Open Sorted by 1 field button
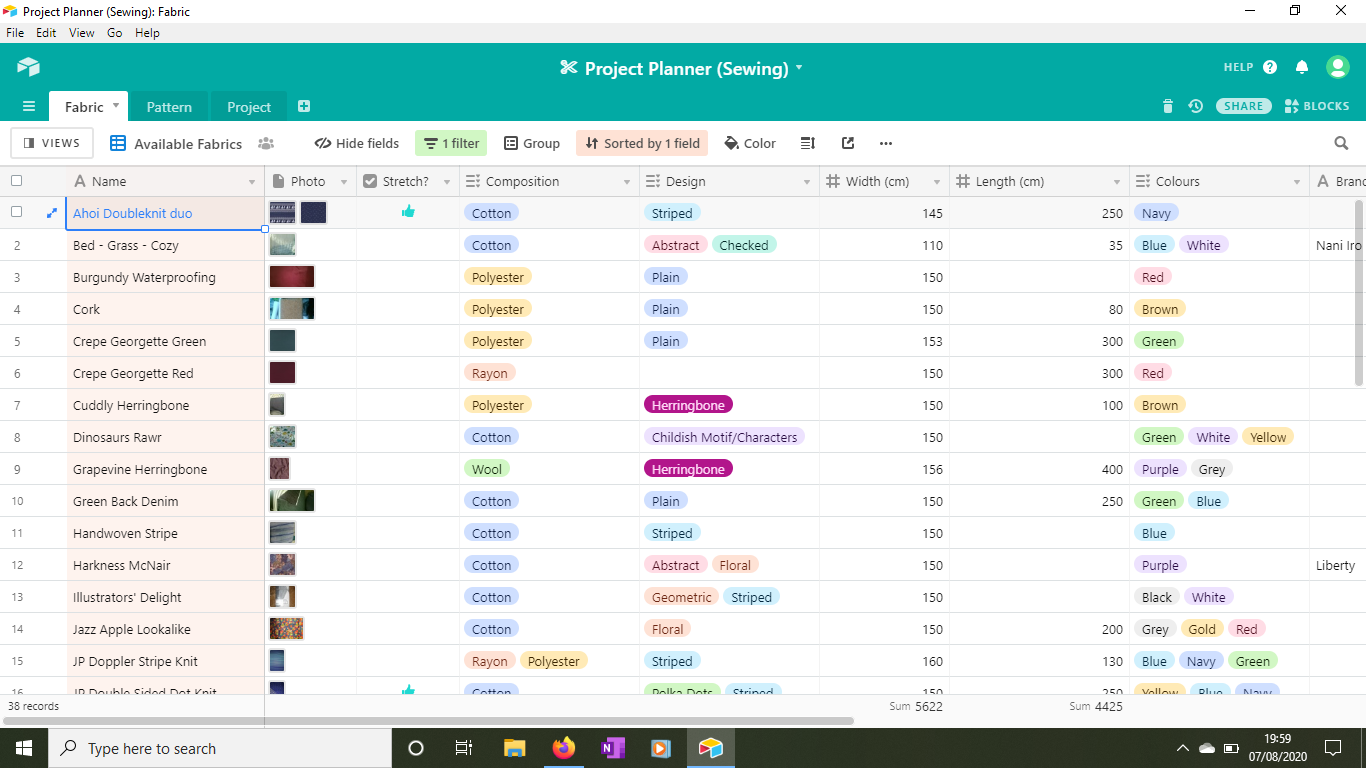Image resolution: width=1366 pixels, height=768 pixels. point(642,143)
